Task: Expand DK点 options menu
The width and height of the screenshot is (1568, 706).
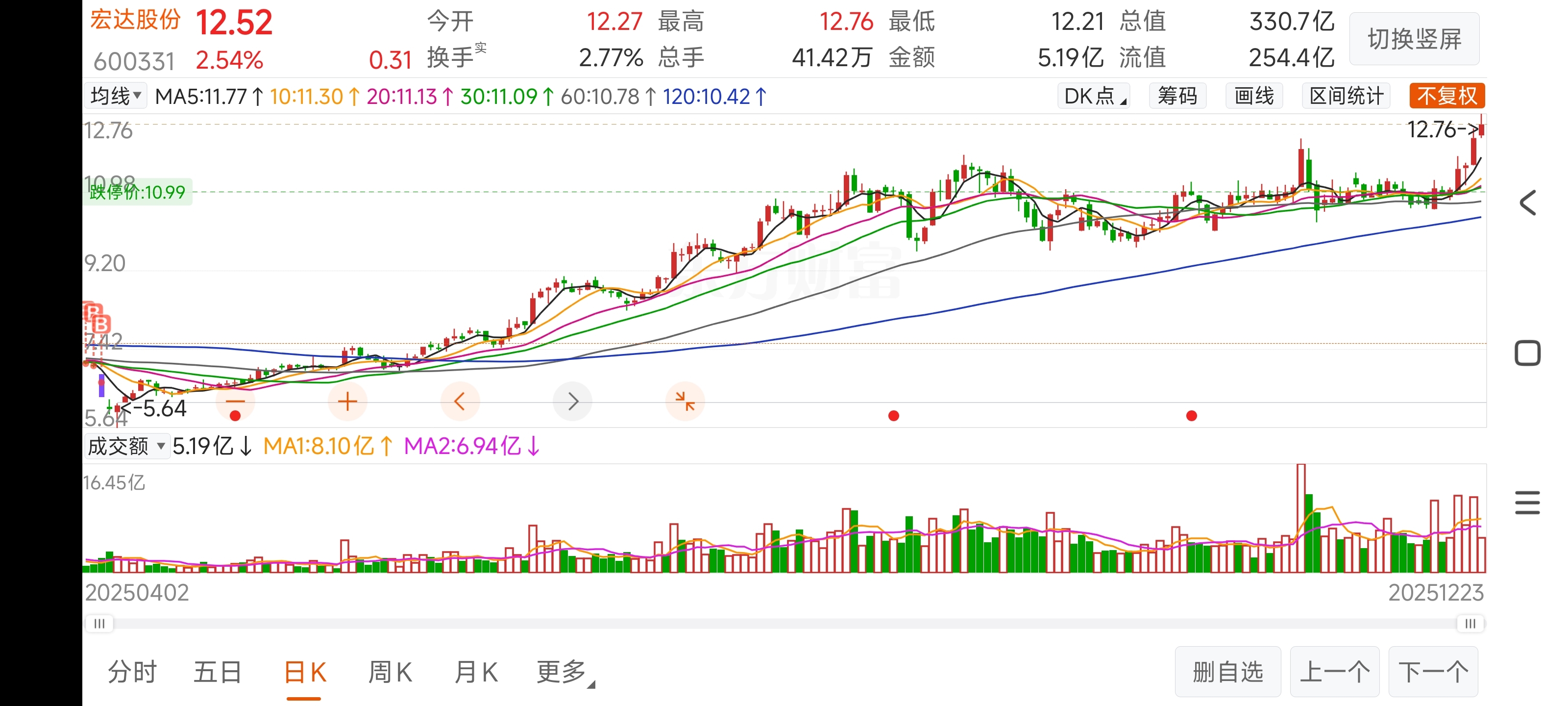Action: pyautogui.click(x=1093, y=96)
